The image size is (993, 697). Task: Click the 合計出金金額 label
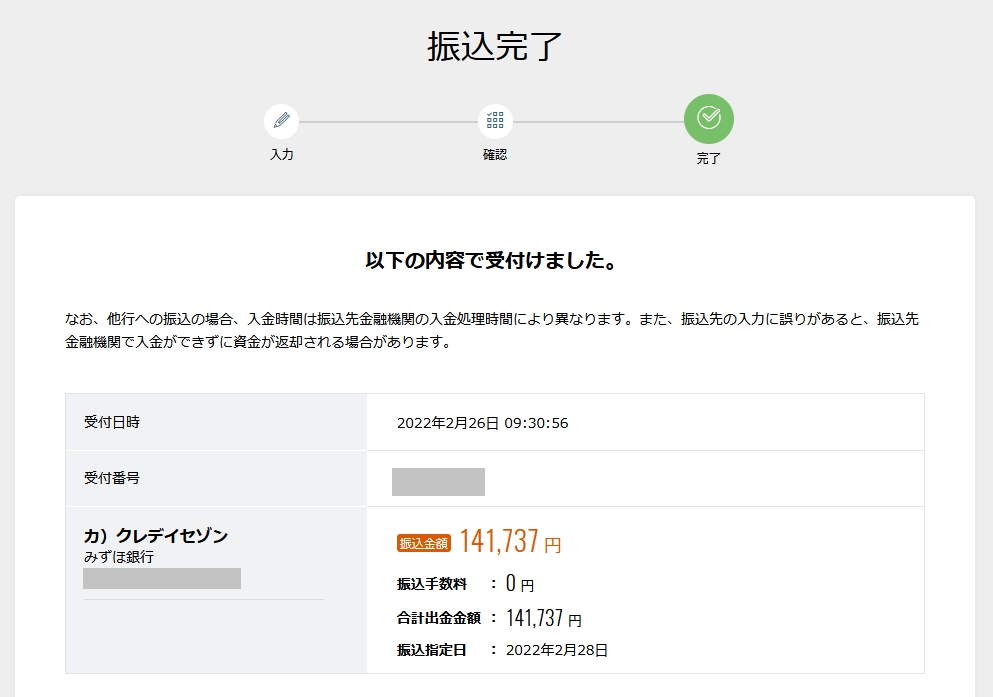439,618
